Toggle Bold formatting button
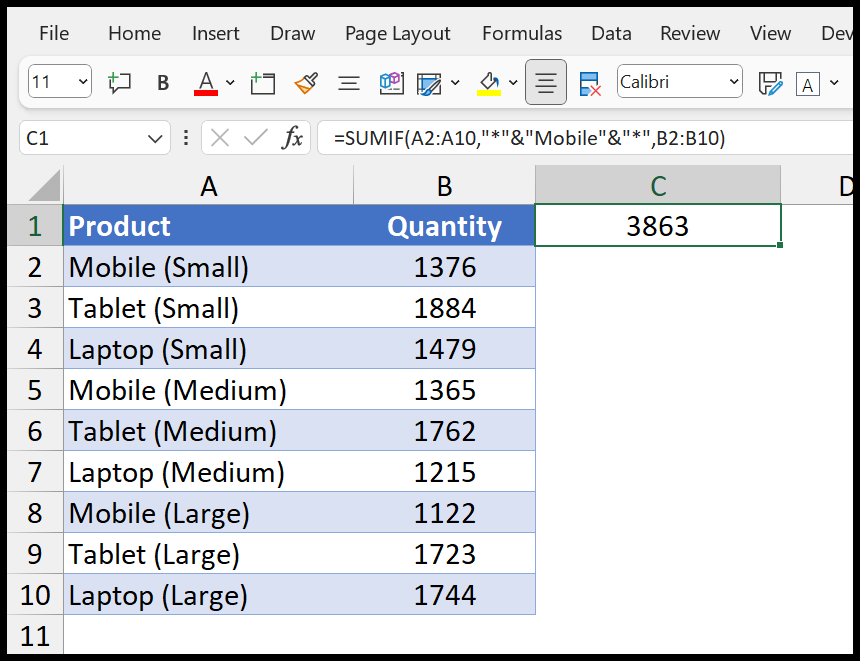Viewport: 860px width, 661px height. click(163, 83)
